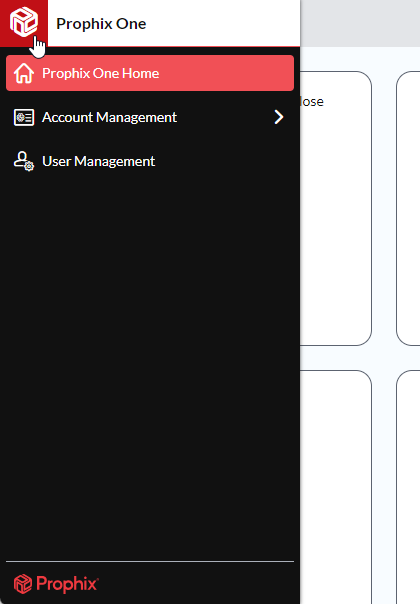Click the footer divider line above Prophix logo

(150, 562)
